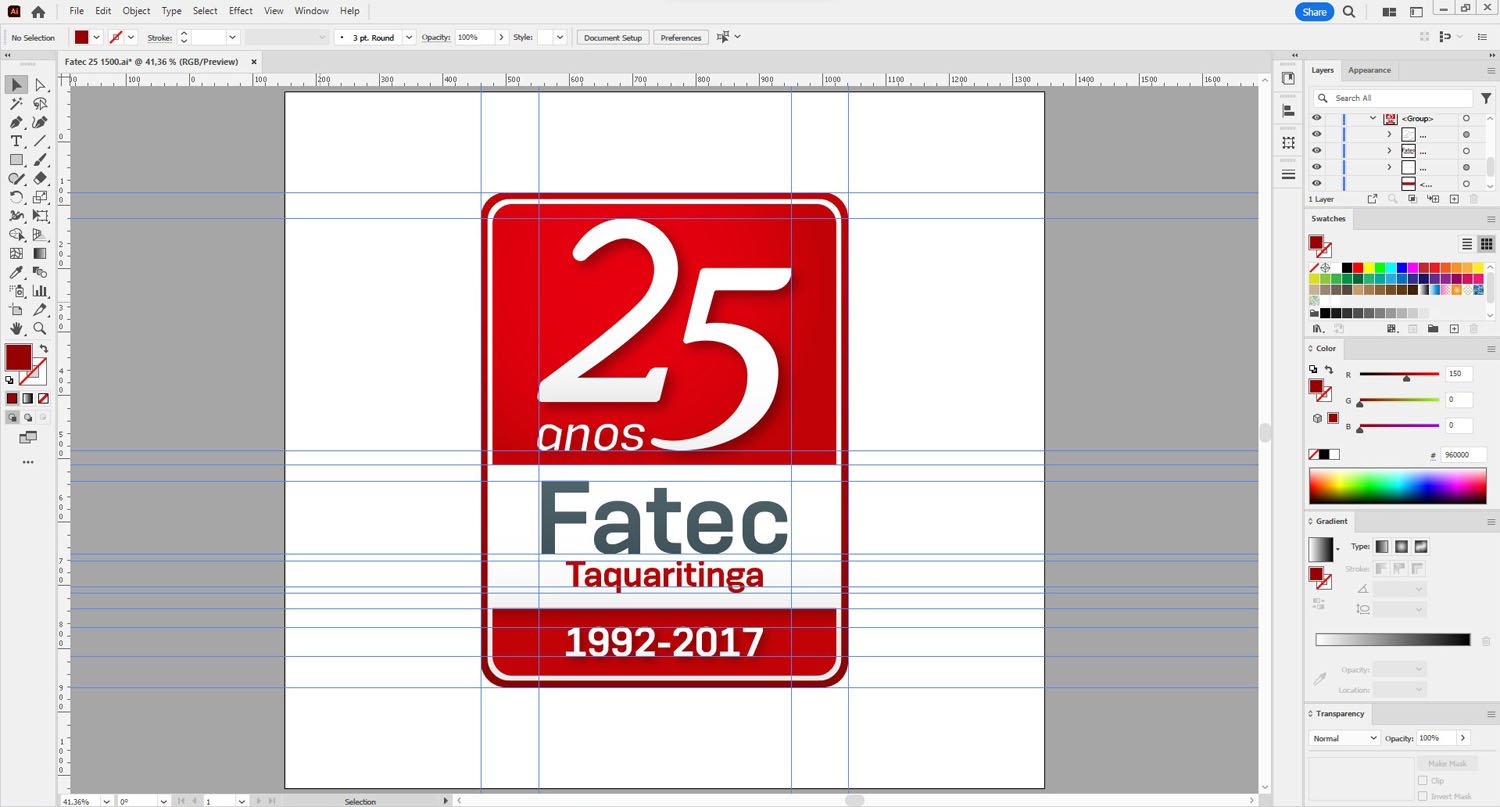1500x807 pixels.
Task: Select the Magic Wand tool
Action: coord(16,104)
